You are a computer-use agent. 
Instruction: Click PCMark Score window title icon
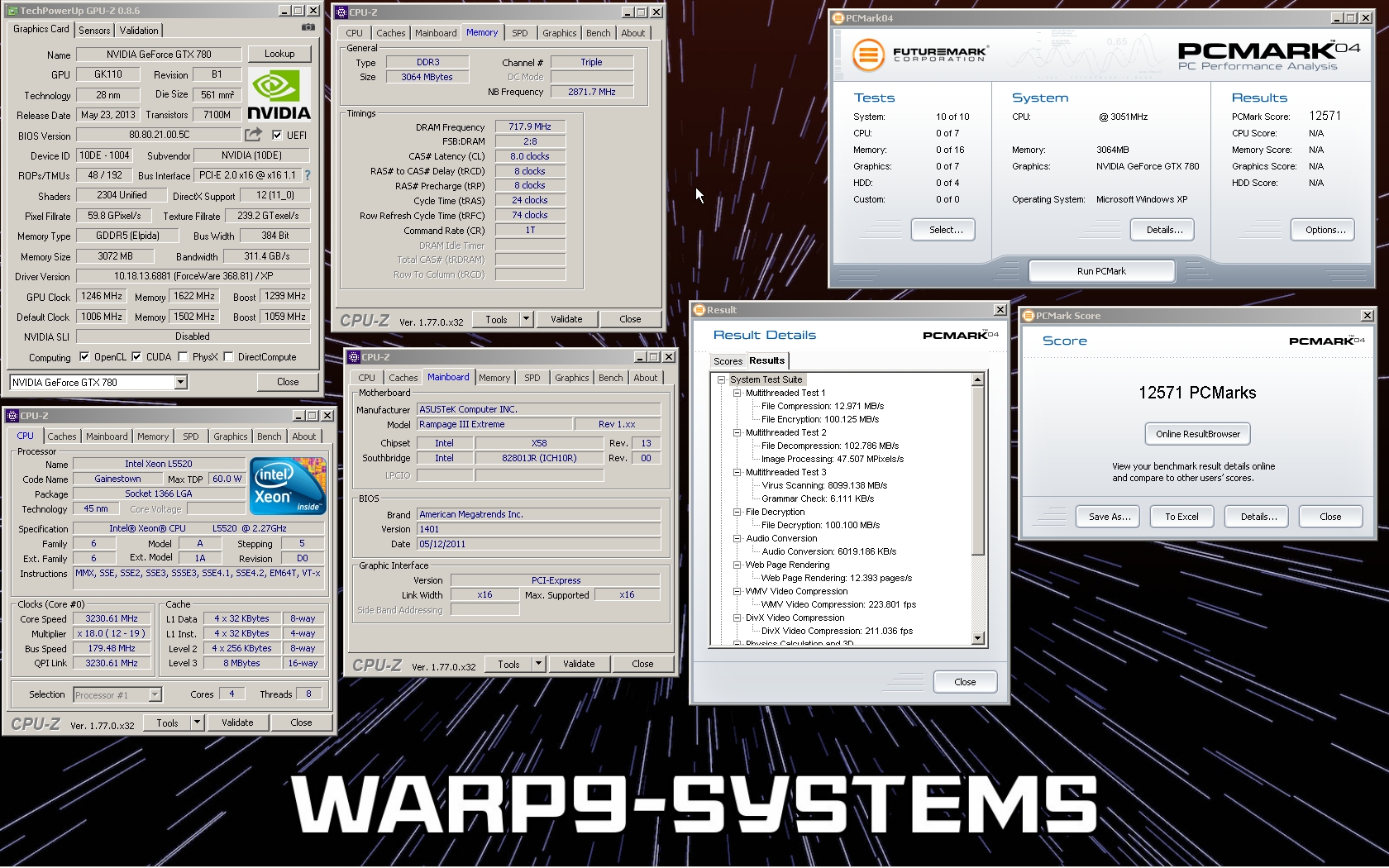pyautogui.click(x=1029, y=316)
